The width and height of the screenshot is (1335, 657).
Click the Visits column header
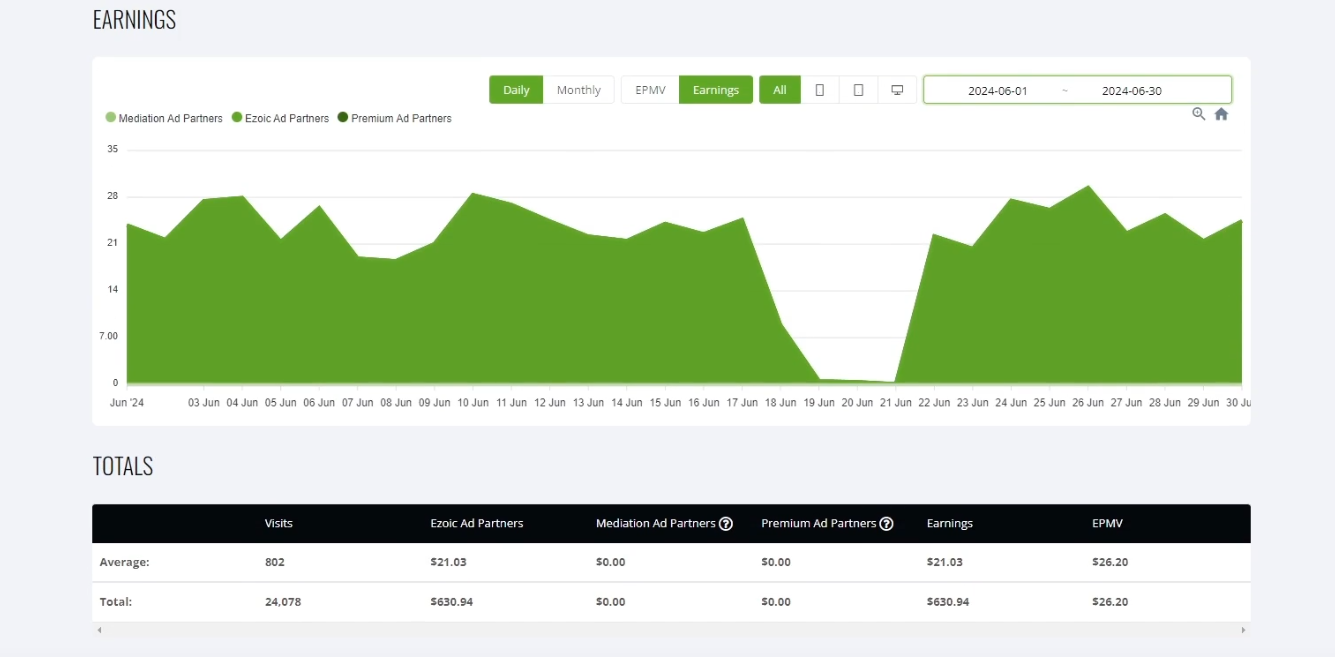[x=279, y=523]
